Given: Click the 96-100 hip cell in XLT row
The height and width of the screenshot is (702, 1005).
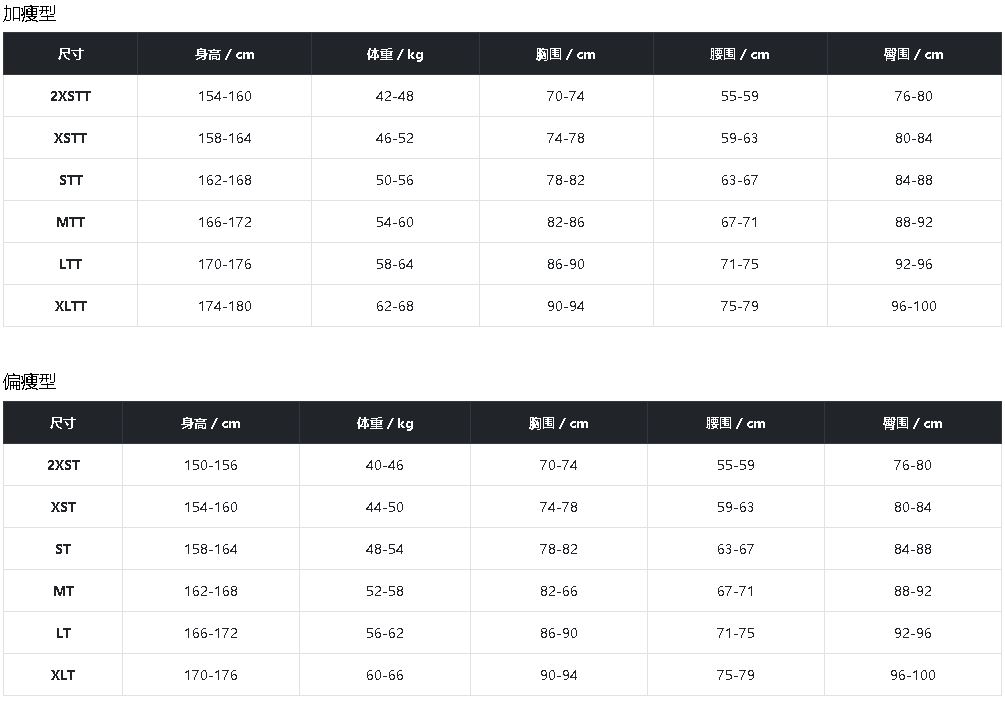Looking at the screenshot, I should [x=912, y=675].
